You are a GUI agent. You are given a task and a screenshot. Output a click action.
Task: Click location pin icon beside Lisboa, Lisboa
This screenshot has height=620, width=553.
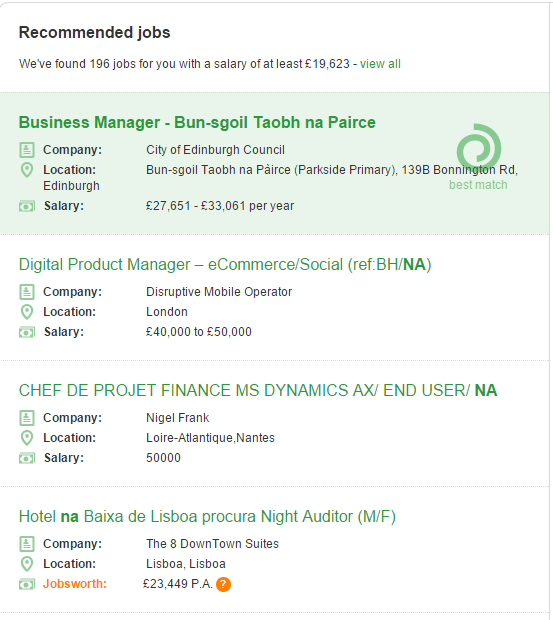pyautogui.click(x=26, y=564)
